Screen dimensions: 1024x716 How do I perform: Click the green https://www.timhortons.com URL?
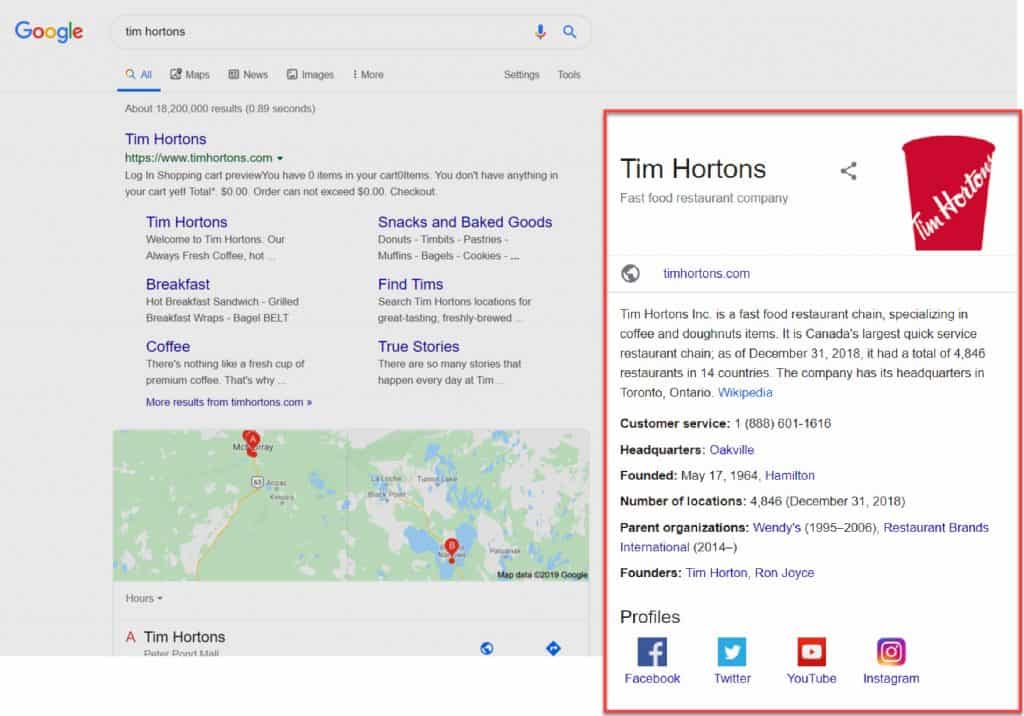point(199,158)
